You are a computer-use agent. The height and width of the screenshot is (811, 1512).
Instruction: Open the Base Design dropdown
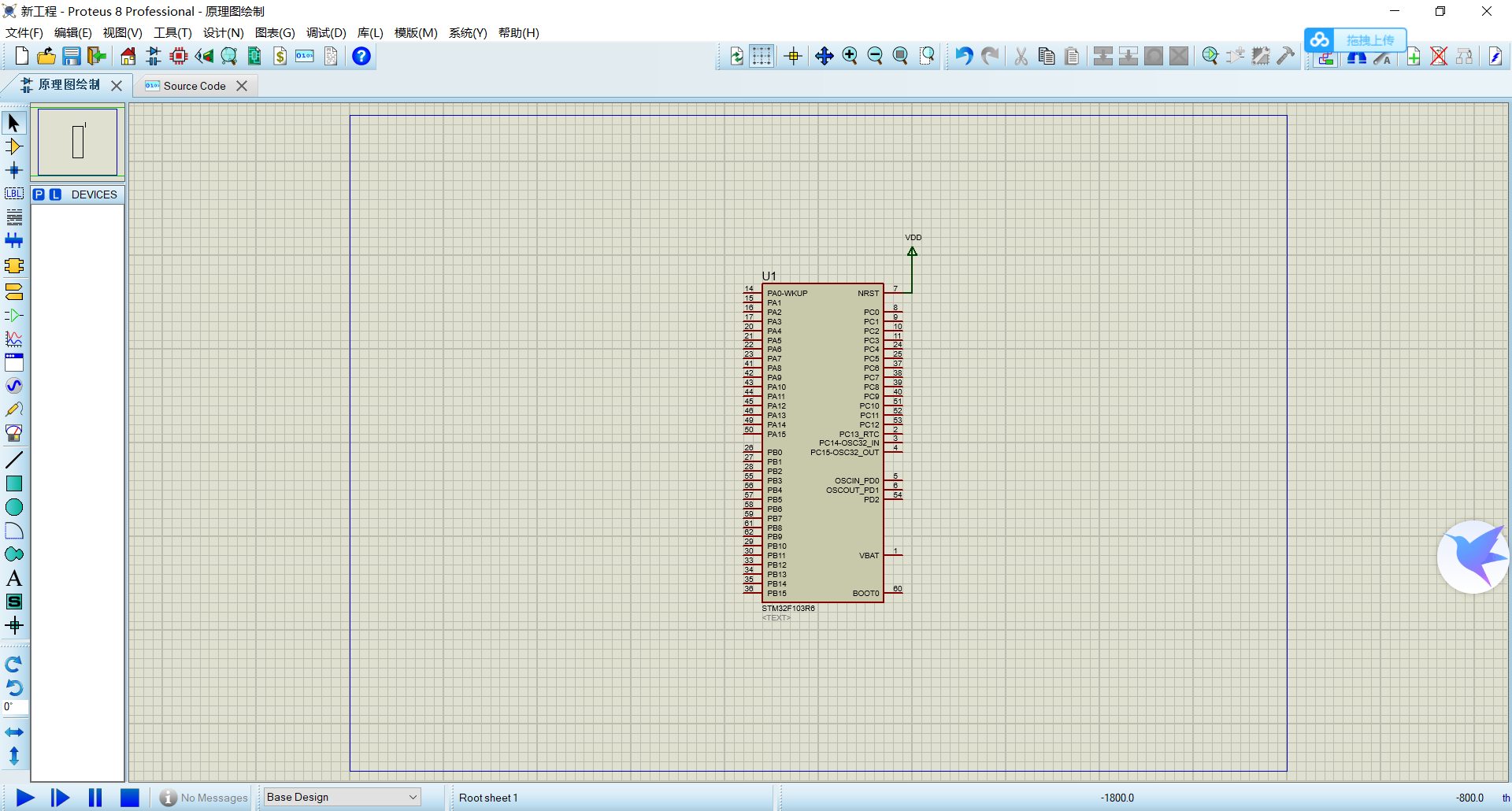pos(341,797)
